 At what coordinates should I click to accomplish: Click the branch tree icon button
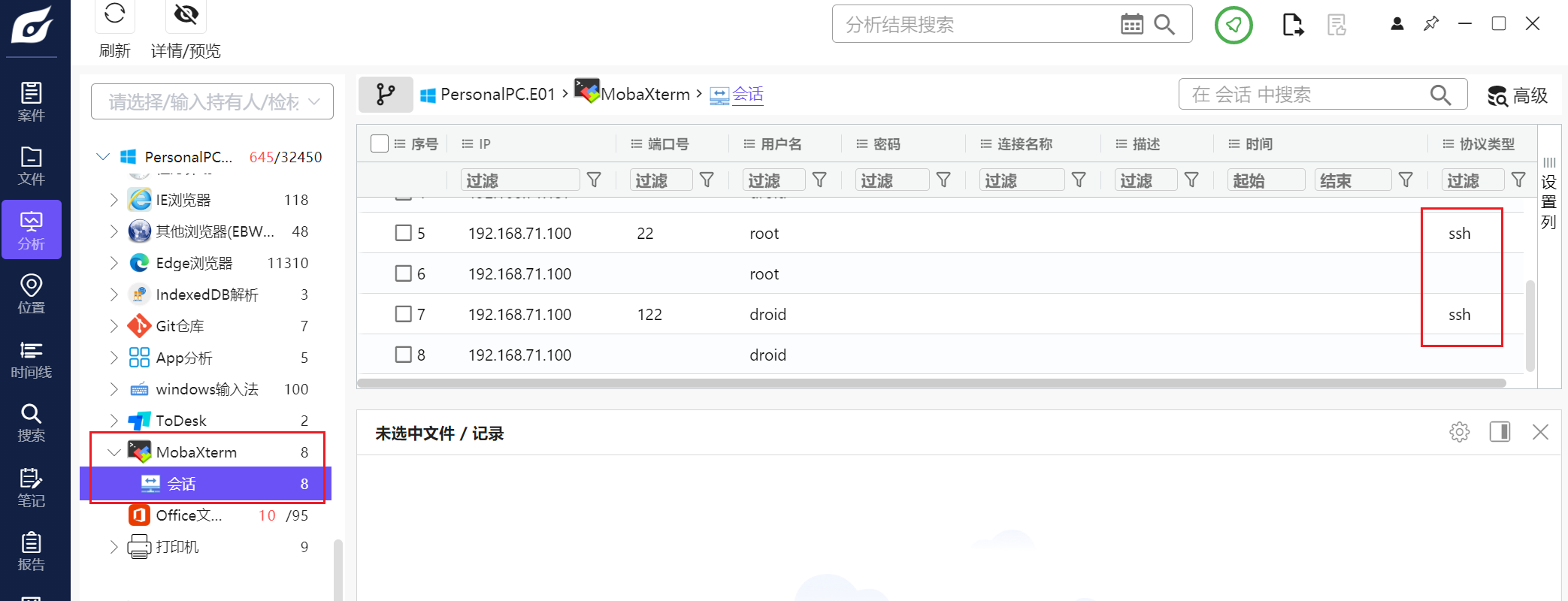tap(386, 95)
